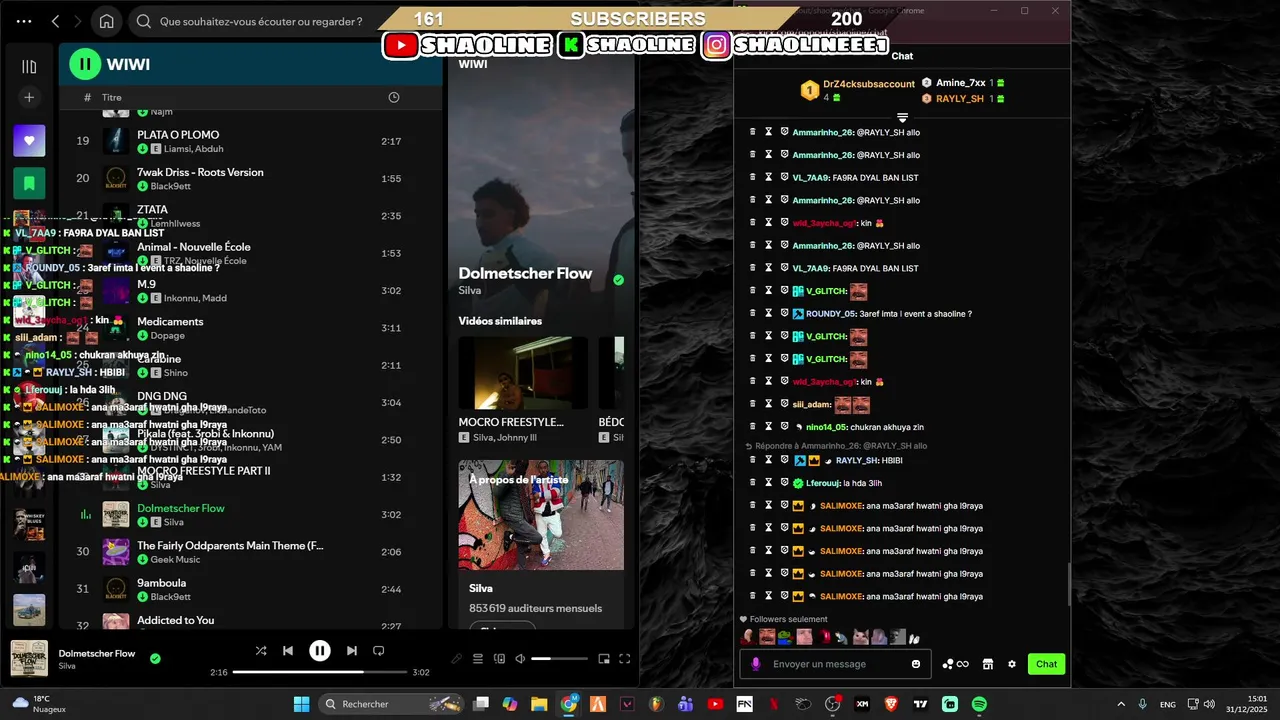
Task: Toggle shuffle in Spotify player
Action: [x=261, y=651]
